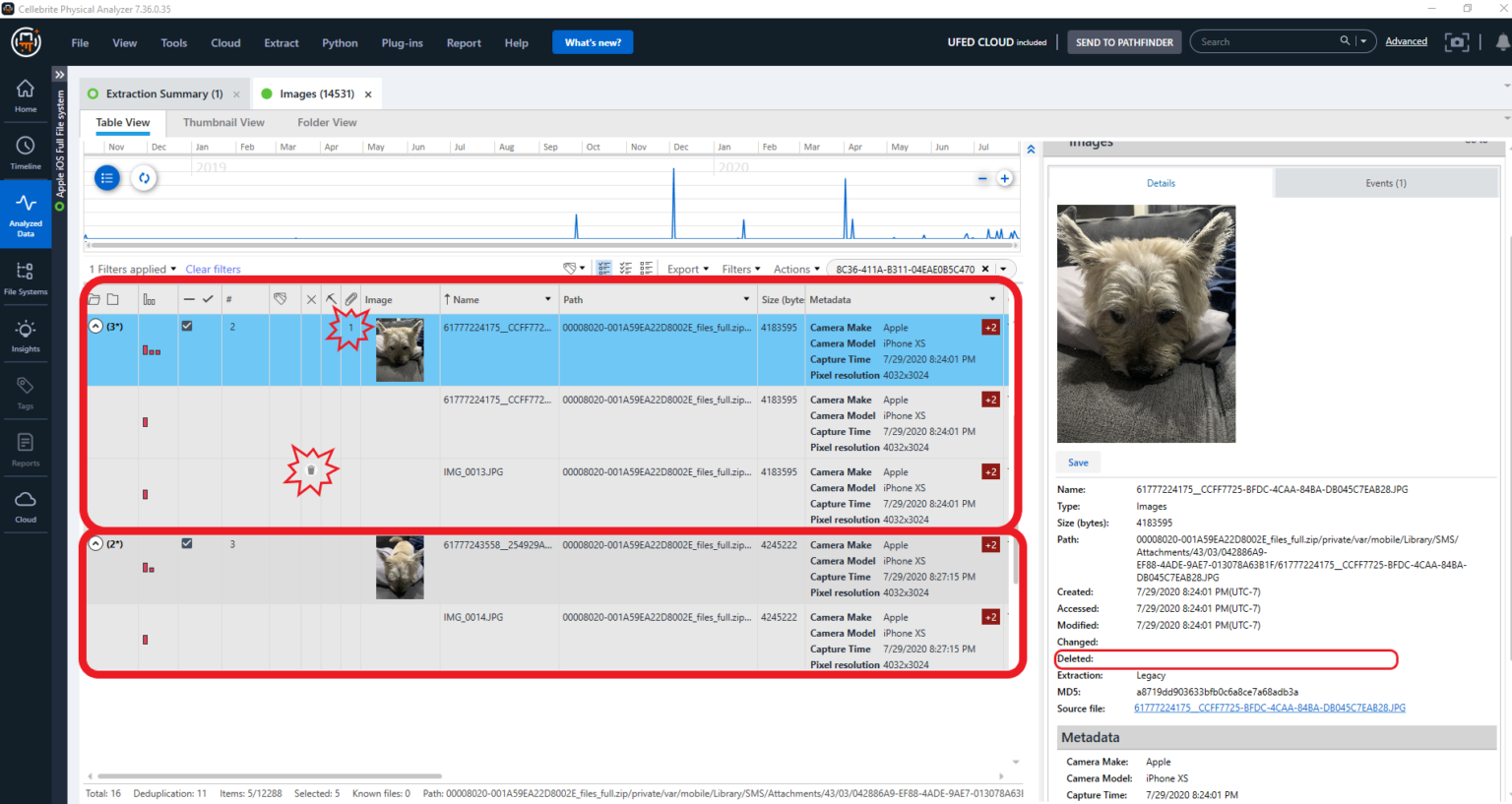Click the screen capture camera icon

pos(1457,42)
